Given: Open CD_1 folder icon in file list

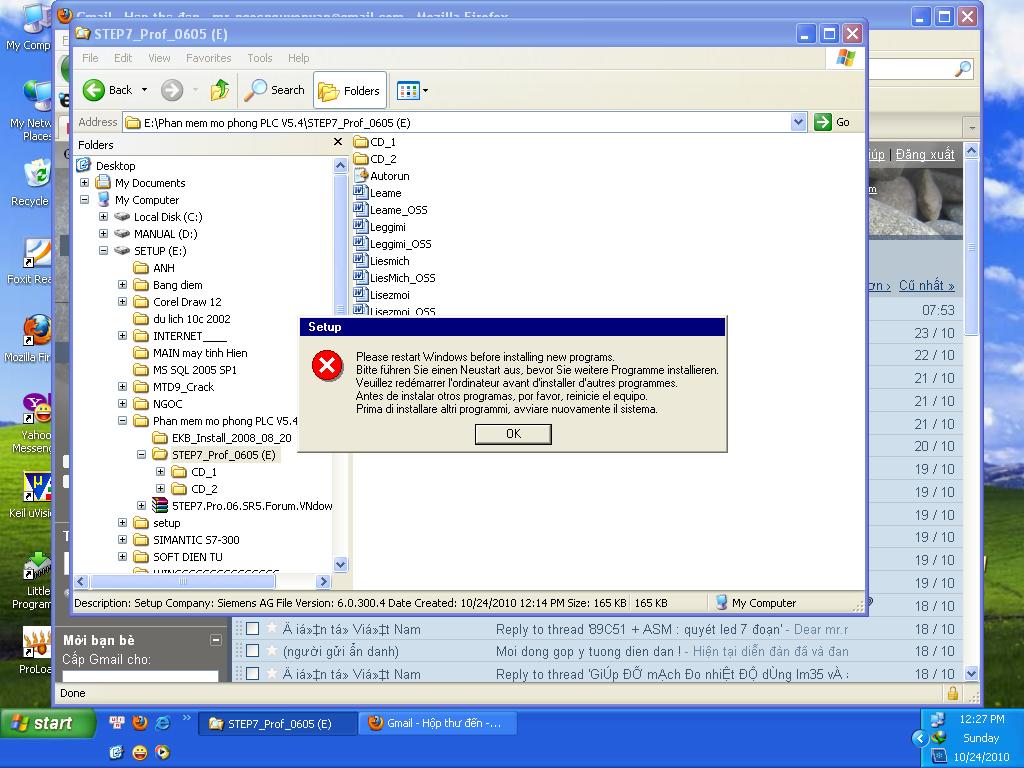Looking at the screenshot, I should [360, 142].
